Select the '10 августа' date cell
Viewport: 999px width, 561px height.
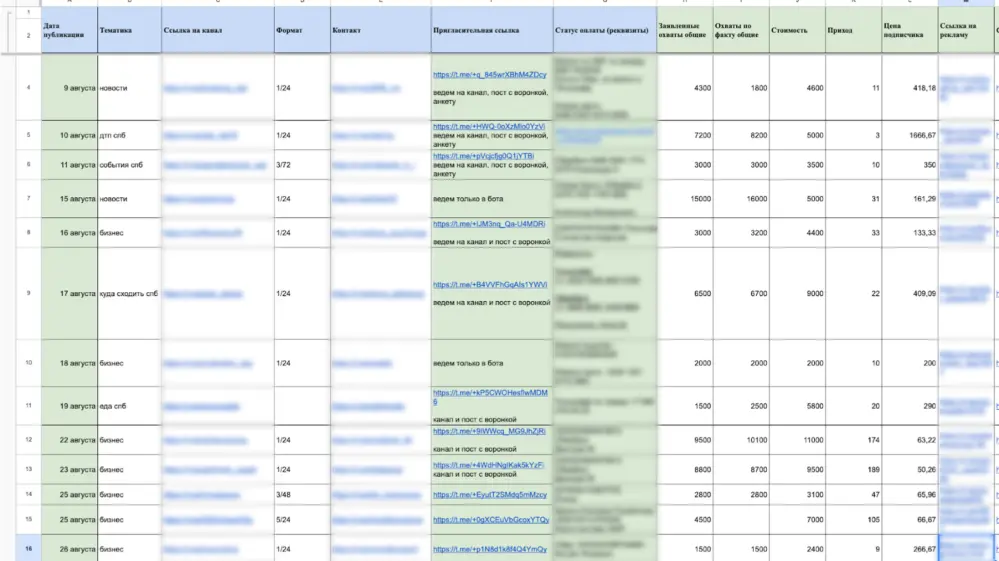(x=69, y=135)
